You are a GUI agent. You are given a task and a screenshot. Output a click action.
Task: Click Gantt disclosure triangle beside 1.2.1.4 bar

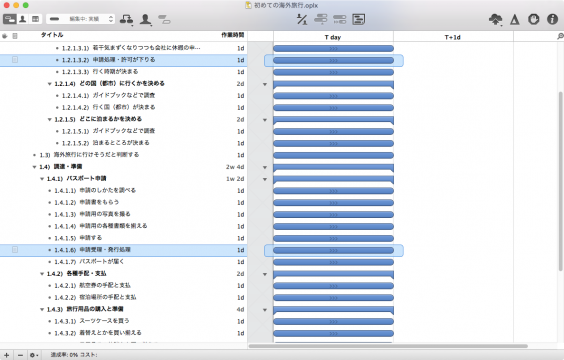pyautogui.click(x=265, y=84)
